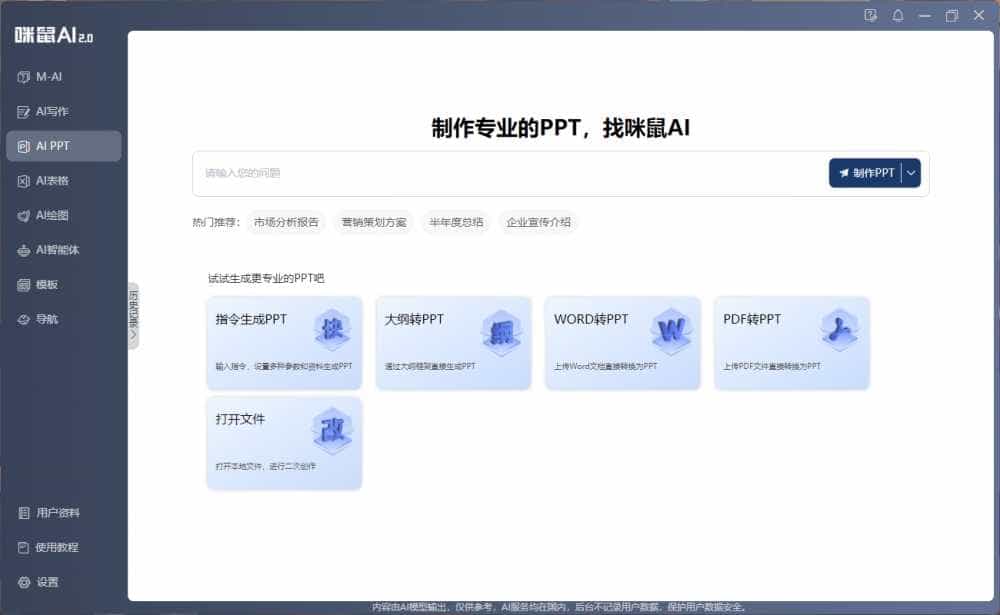Expand the arrow beside 制作PPT button
Image resolution: width=1000 pixels, height=615 pixels.
pyautogui.click(x=909, y=173)
